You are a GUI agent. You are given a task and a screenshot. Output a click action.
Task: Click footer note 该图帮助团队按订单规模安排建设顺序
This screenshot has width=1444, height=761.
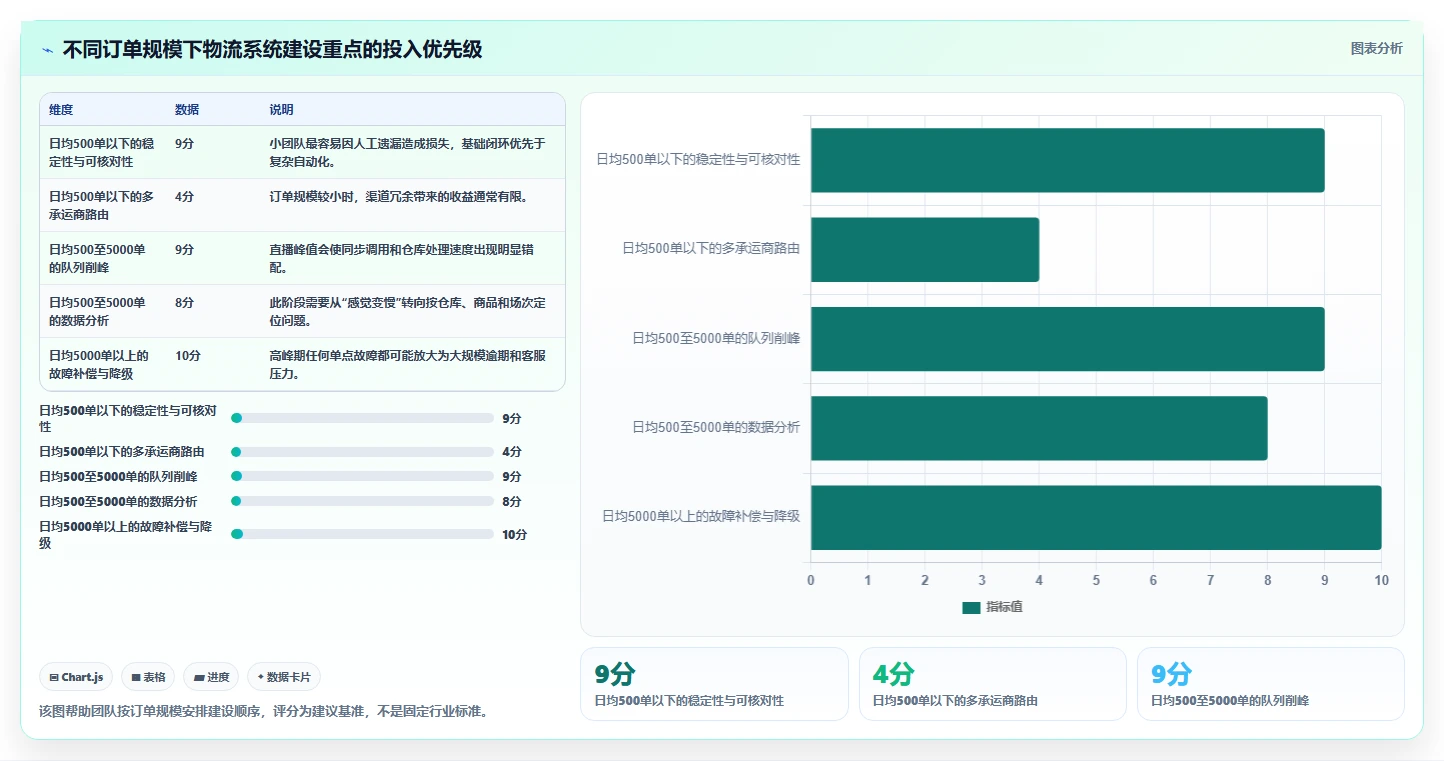pyautogui.click(x=263, y=712)
